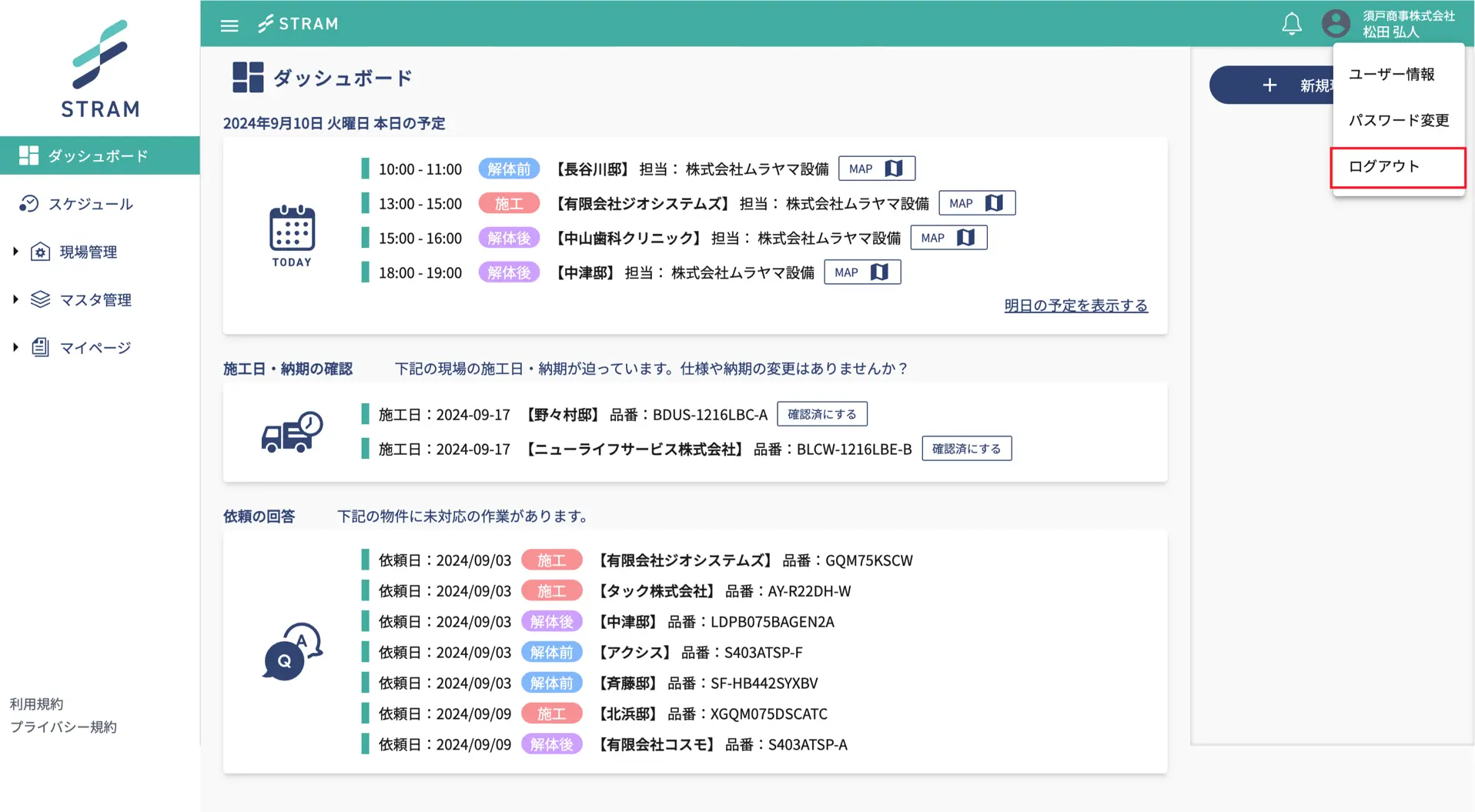Open the 明日の予定を表示する link
The image size is (1475, 812).
[1075, 305]
